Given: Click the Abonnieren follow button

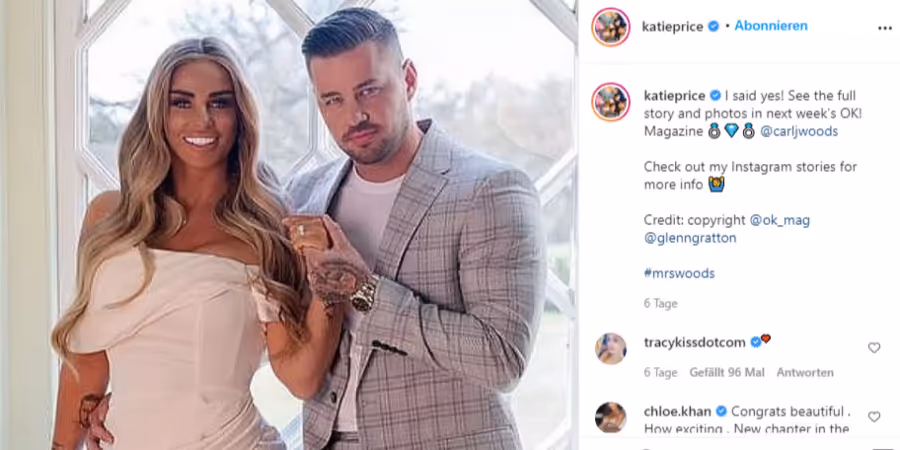Looking at the screenshot, I should (x=771, y=26).
